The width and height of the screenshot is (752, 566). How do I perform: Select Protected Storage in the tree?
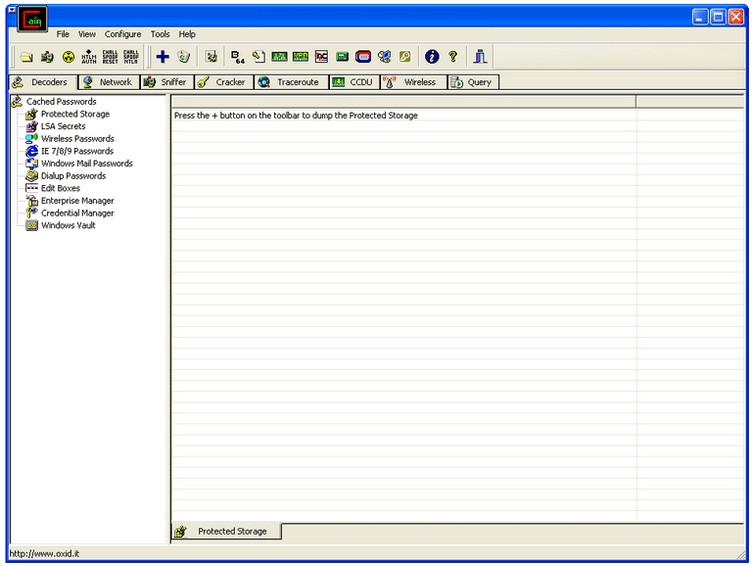pos(75,114)
